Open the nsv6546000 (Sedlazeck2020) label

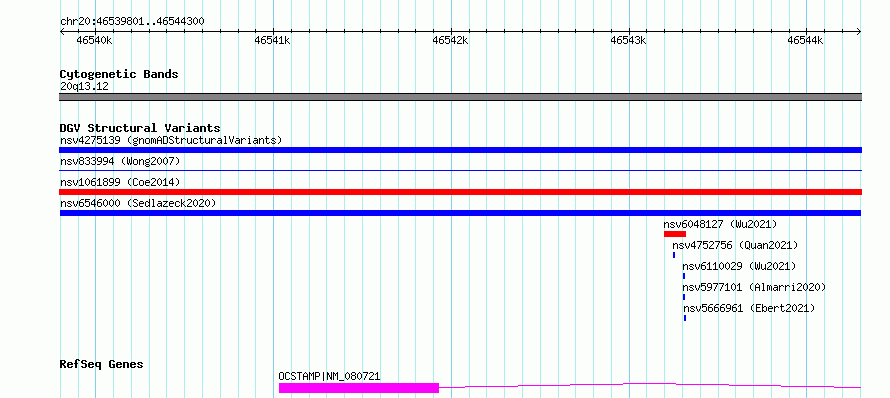[138, 203]
